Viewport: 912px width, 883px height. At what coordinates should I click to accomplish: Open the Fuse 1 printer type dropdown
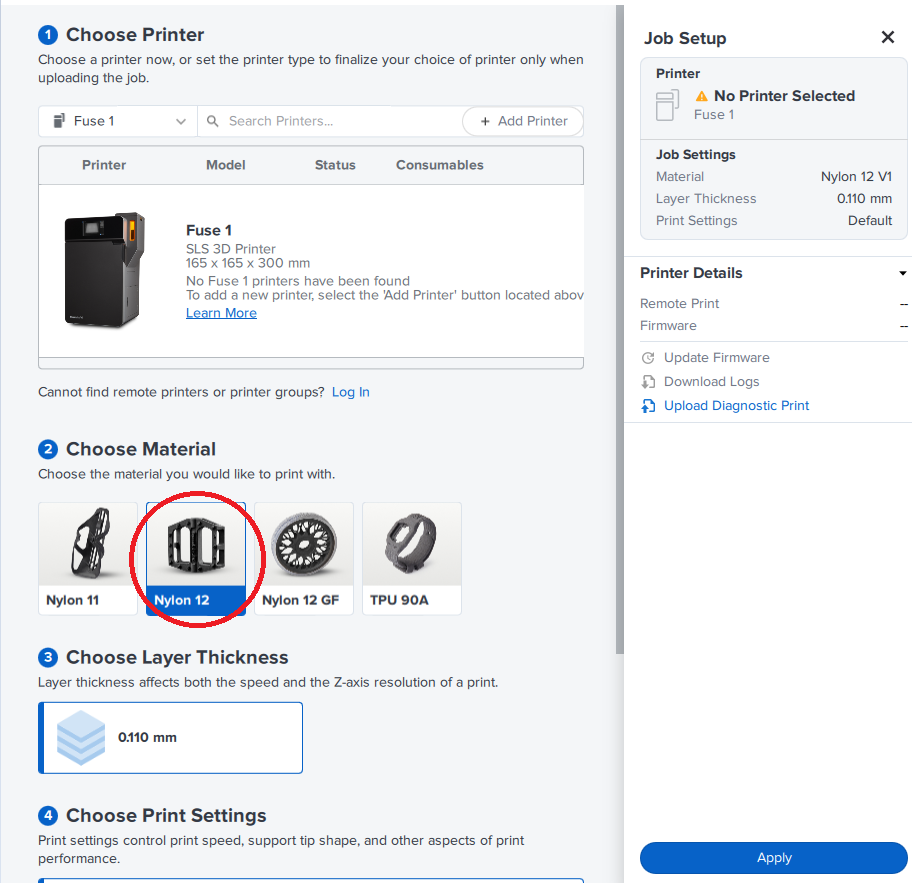pyautogui.click(x=118, y=121)
